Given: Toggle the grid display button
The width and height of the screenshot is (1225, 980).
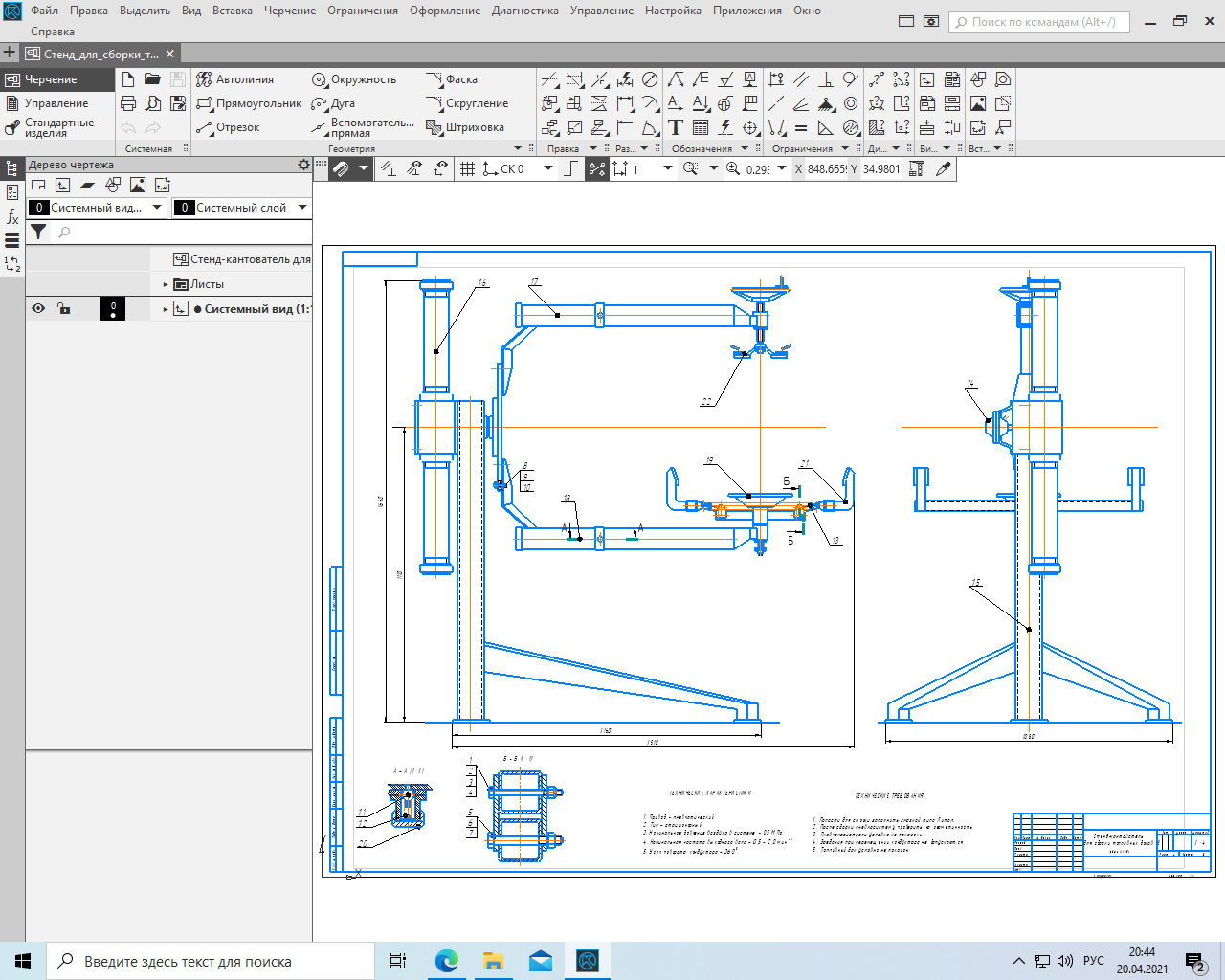Looking at the screenshot, I should coord(467,168).
